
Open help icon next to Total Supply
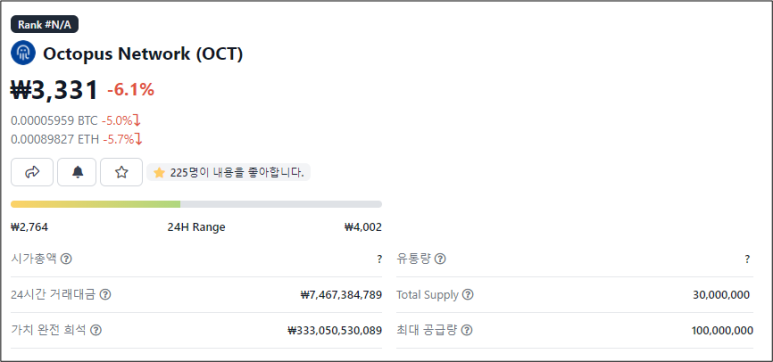coord(467,295)
